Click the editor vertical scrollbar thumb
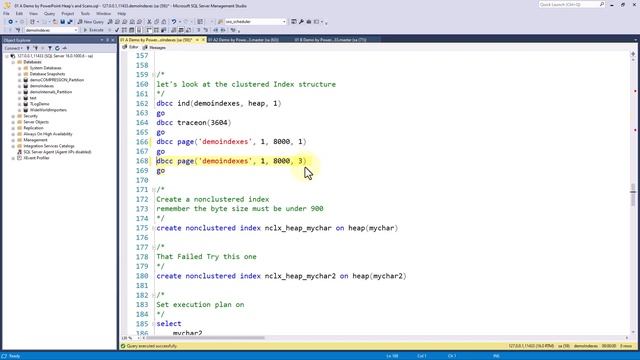This screenshot has width=640, height=360. (633, 195)
